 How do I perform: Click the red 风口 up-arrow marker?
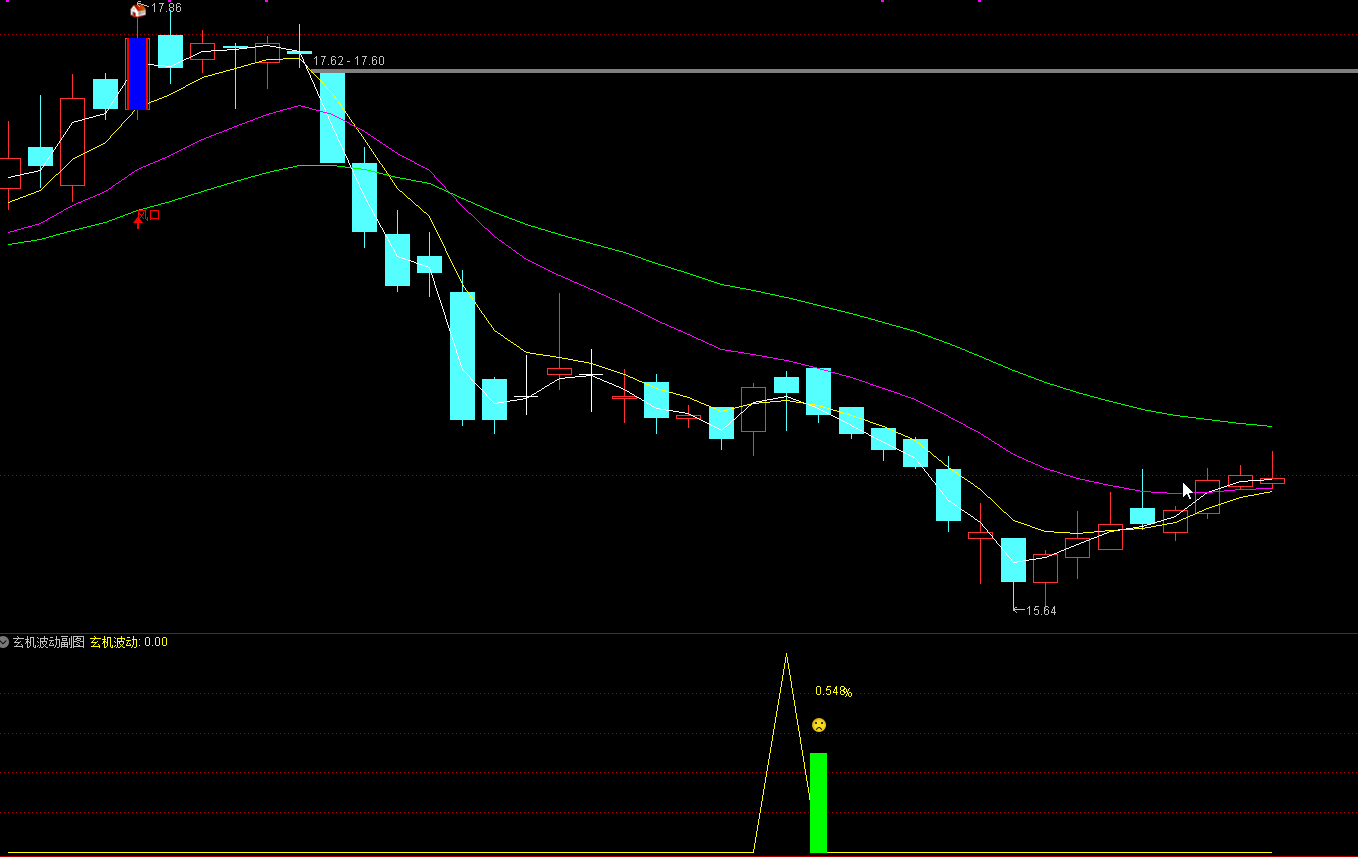tap(139, 219)
